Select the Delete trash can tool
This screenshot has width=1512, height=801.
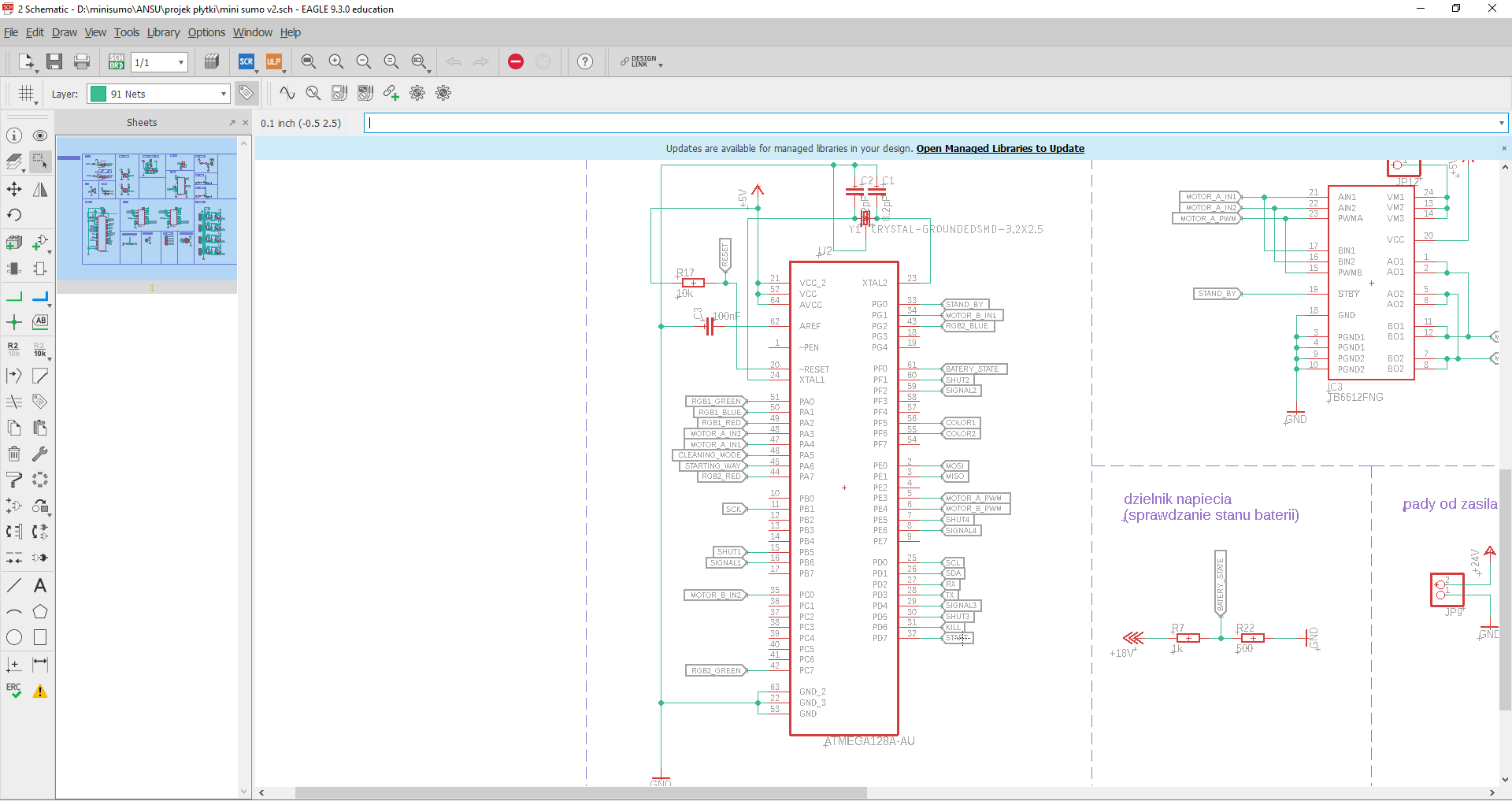(x=14, y=454)
